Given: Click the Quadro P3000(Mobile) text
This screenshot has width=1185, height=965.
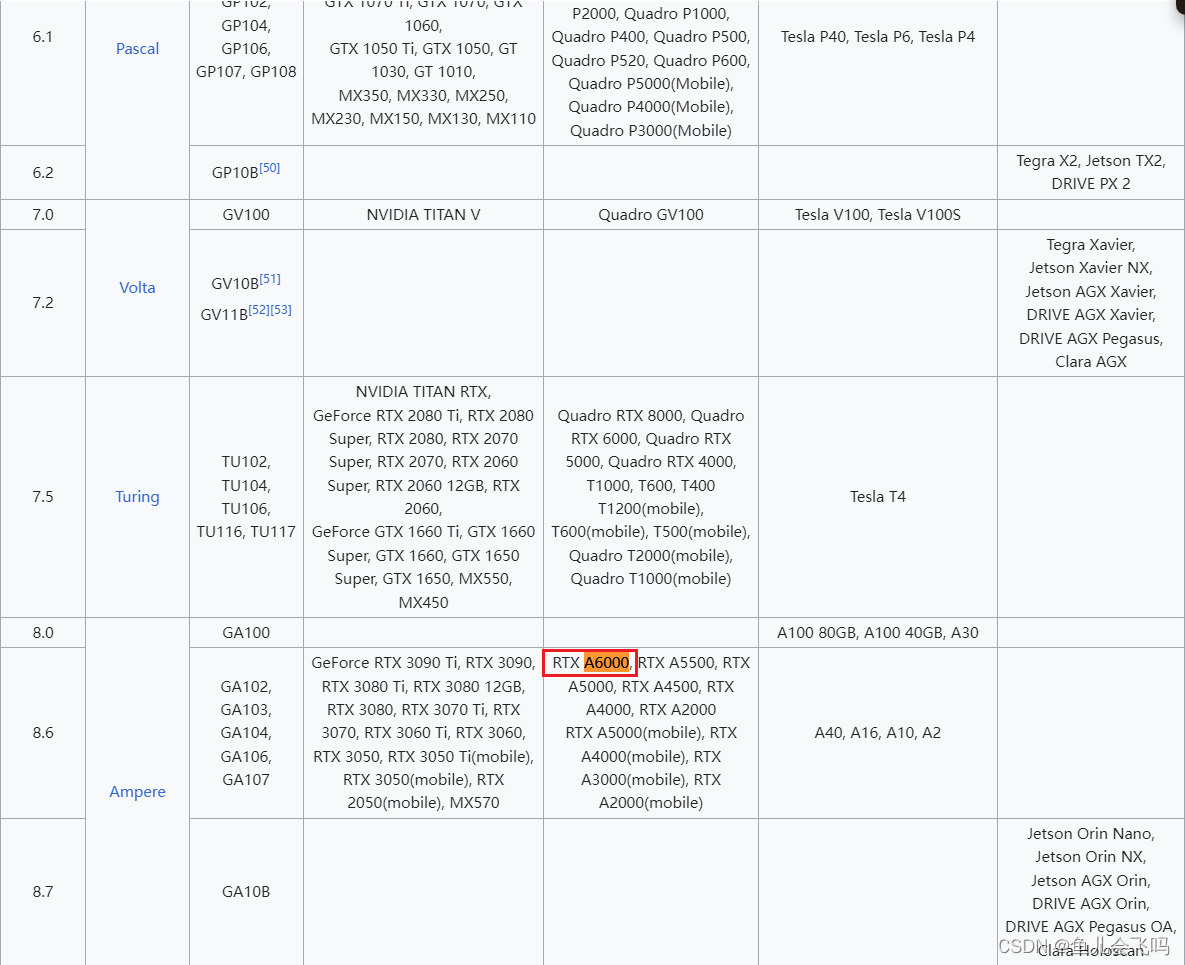Looking at the screenshot, I should click(x=651, y=131).
